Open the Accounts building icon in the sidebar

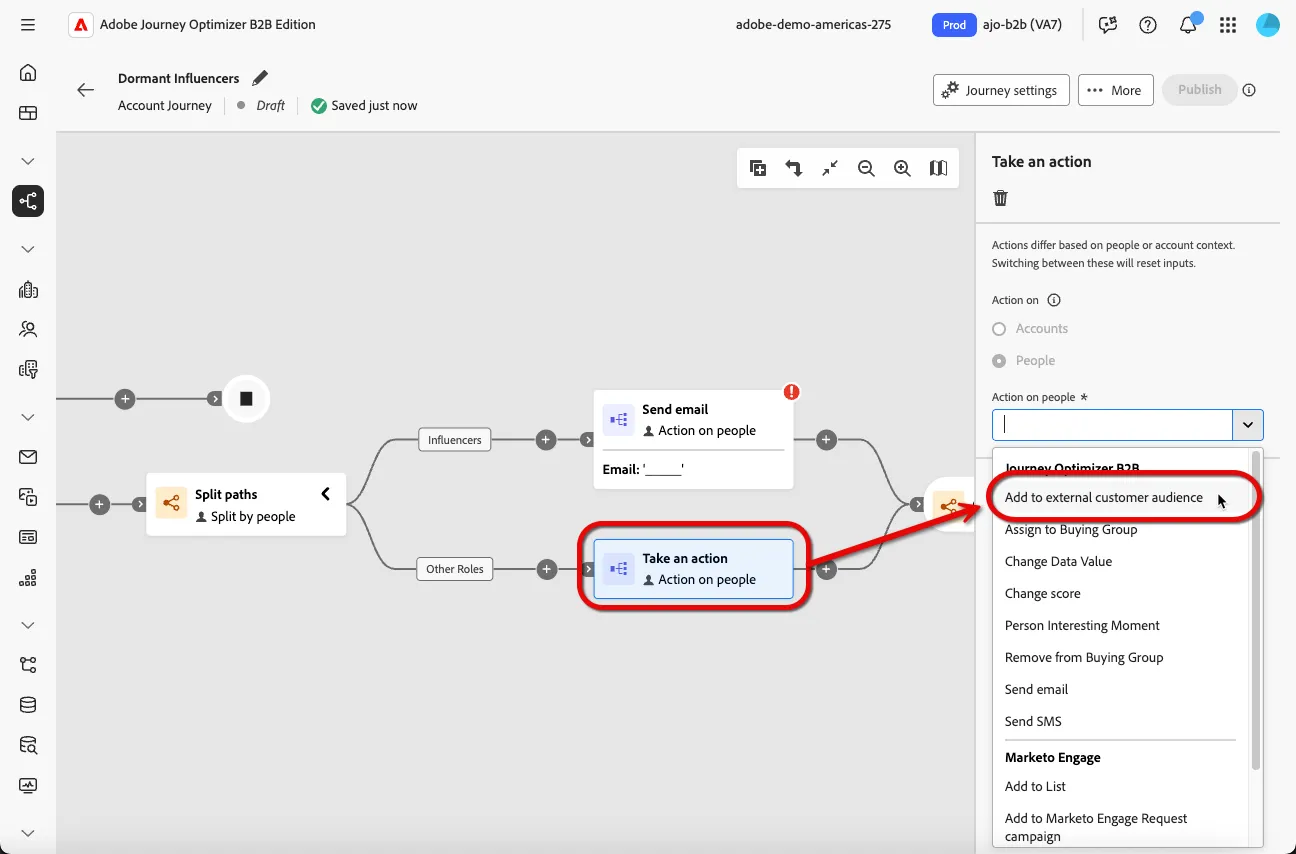(x=28, y=289)
